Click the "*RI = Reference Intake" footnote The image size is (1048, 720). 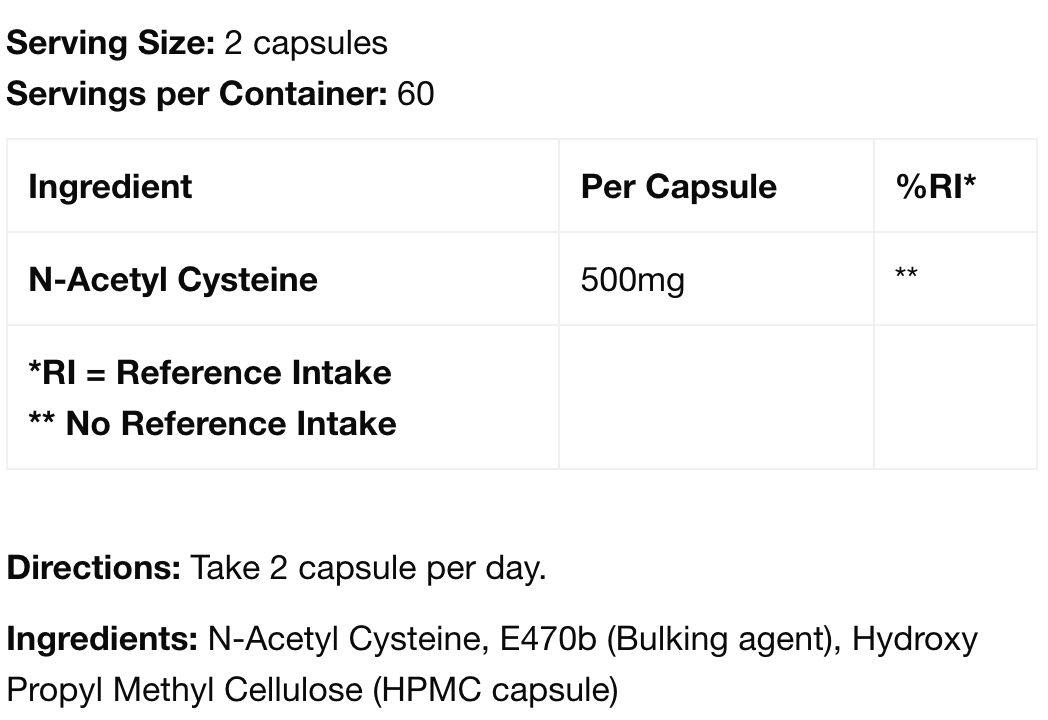(x=210, y=373)
